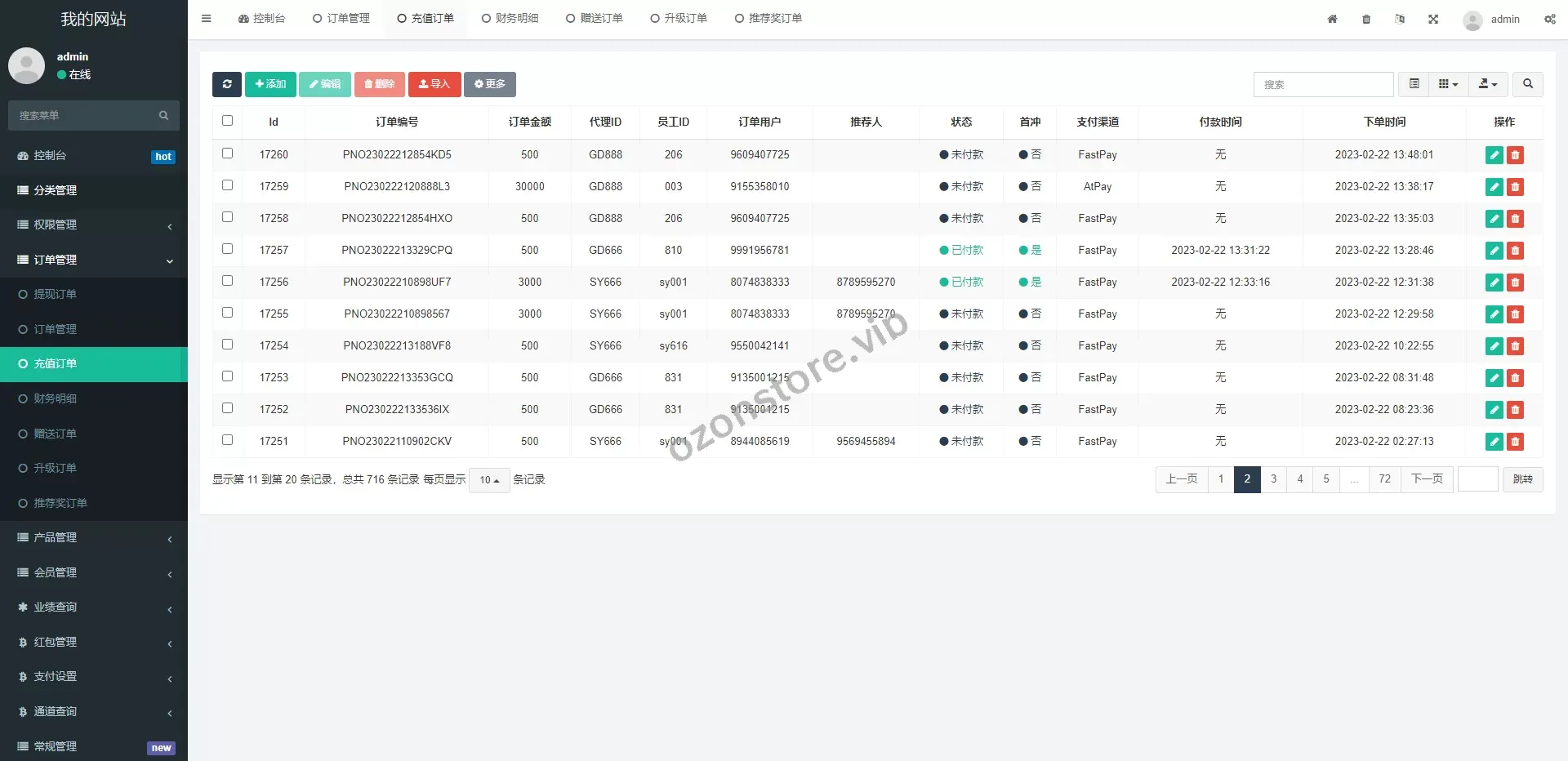1568x761 pixels.
Task: Select checkbox for order 17259
Action: coord(228,185)
